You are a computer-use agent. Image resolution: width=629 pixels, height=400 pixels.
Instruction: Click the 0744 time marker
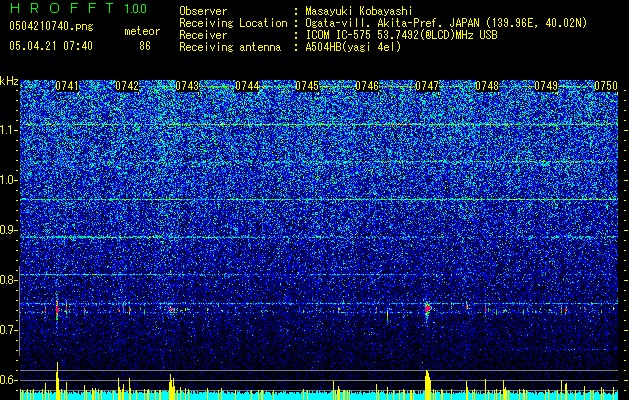pos(247,86)
